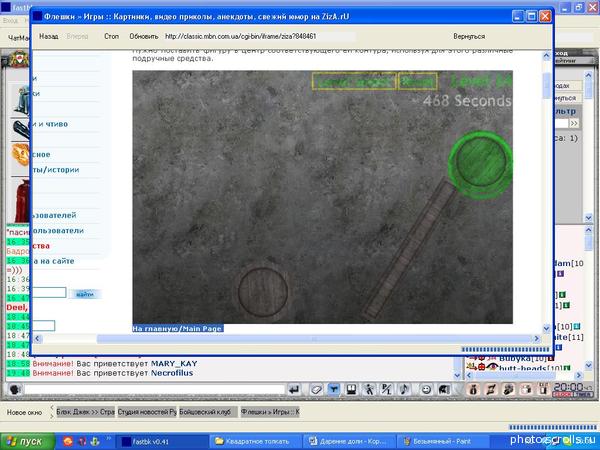Click the dark round icon left of the chat input
This screenshot has width=600, height=450.
coord(15,390)
